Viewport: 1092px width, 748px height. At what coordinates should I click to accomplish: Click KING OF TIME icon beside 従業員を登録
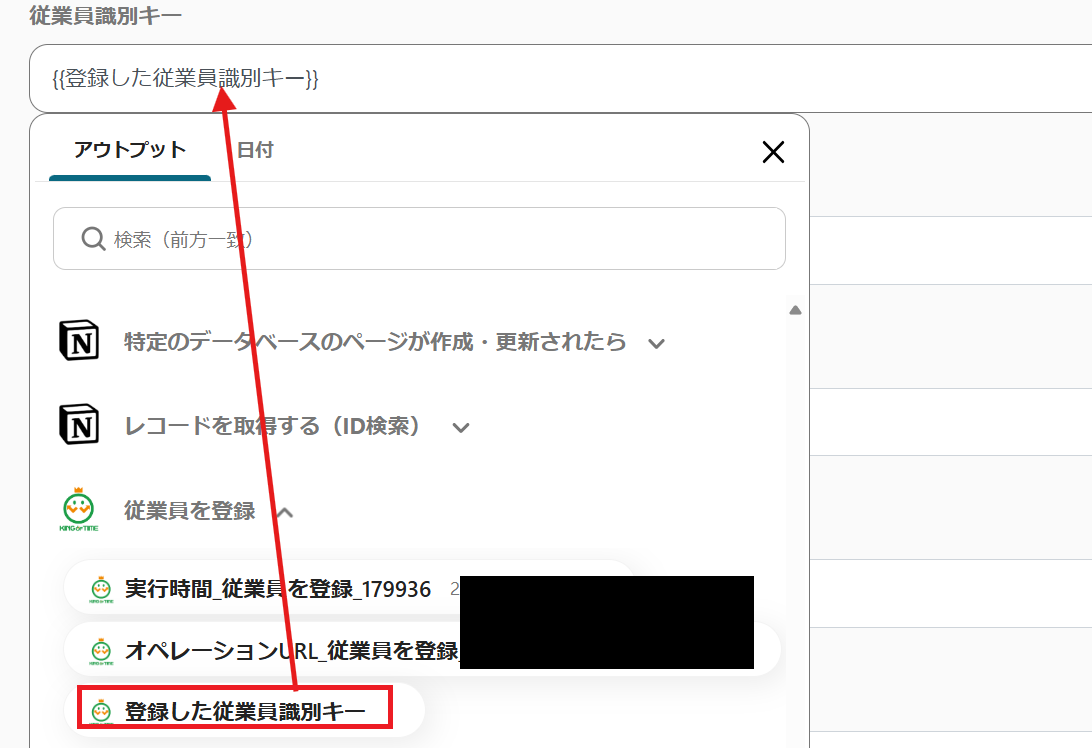coord(79,510)
